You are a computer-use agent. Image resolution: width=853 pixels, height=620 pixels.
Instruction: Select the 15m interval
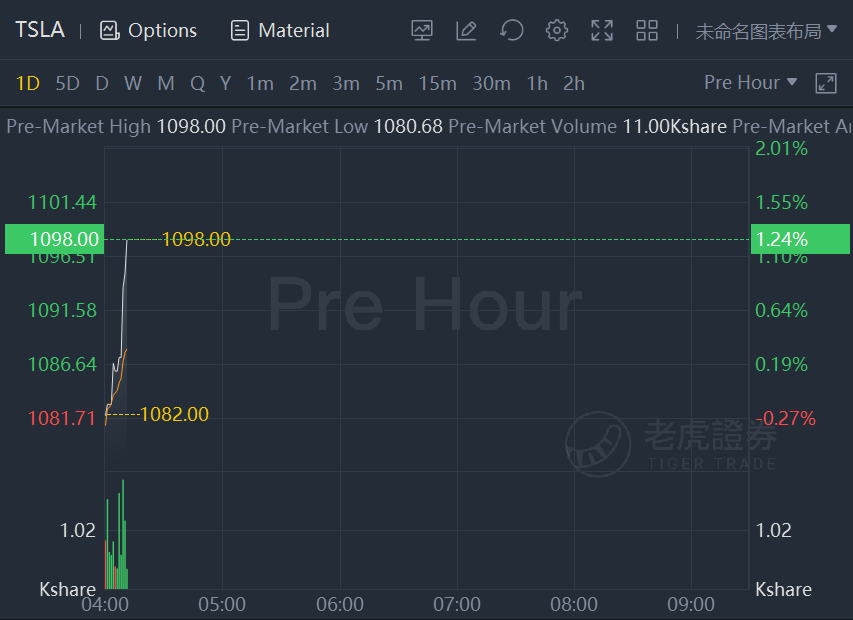point(437,83)
